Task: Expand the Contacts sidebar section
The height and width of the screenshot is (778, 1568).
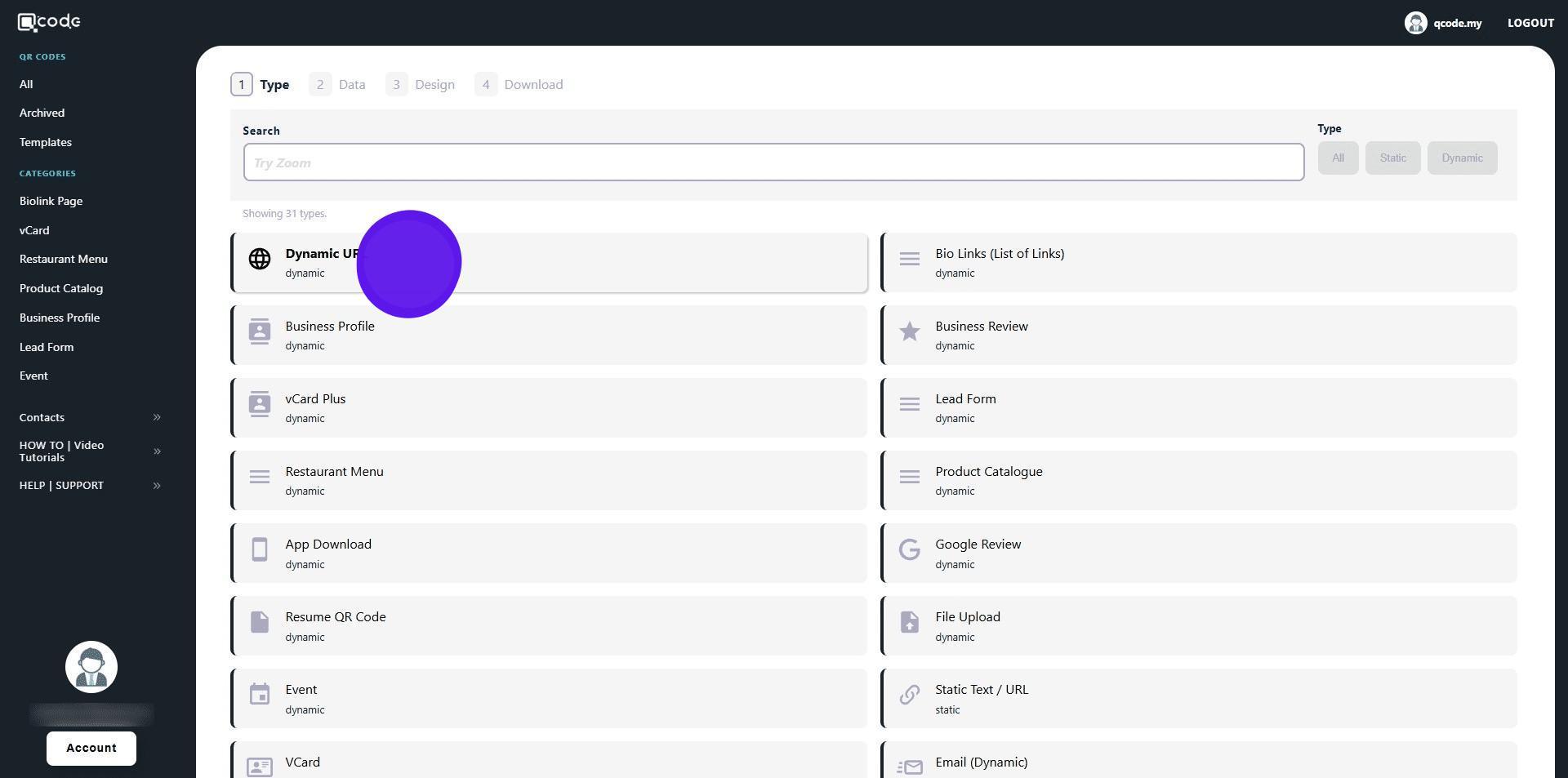Action: click(x=90, y=418)
